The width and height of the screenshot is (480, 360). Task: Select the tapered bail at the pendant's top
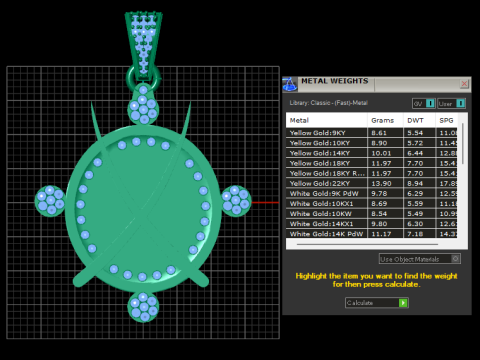144,45
